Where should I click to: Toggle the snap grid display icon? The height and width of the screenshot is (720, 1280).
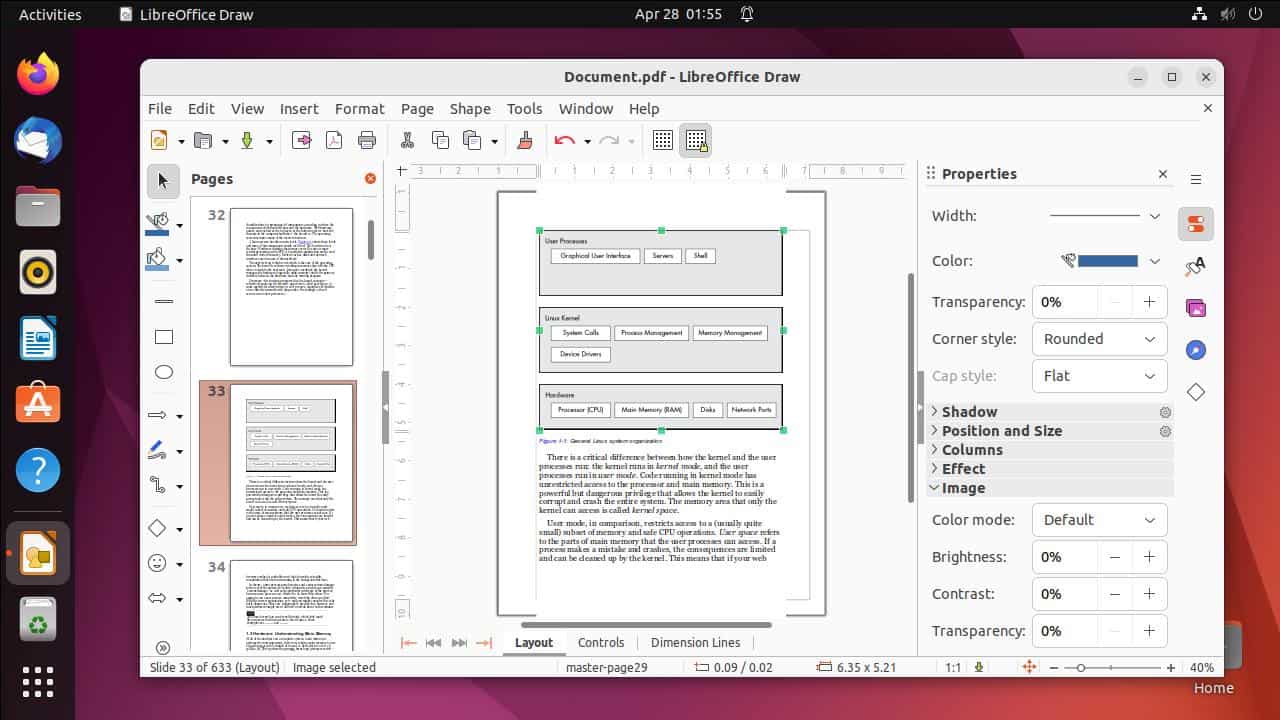pos(696,140)
